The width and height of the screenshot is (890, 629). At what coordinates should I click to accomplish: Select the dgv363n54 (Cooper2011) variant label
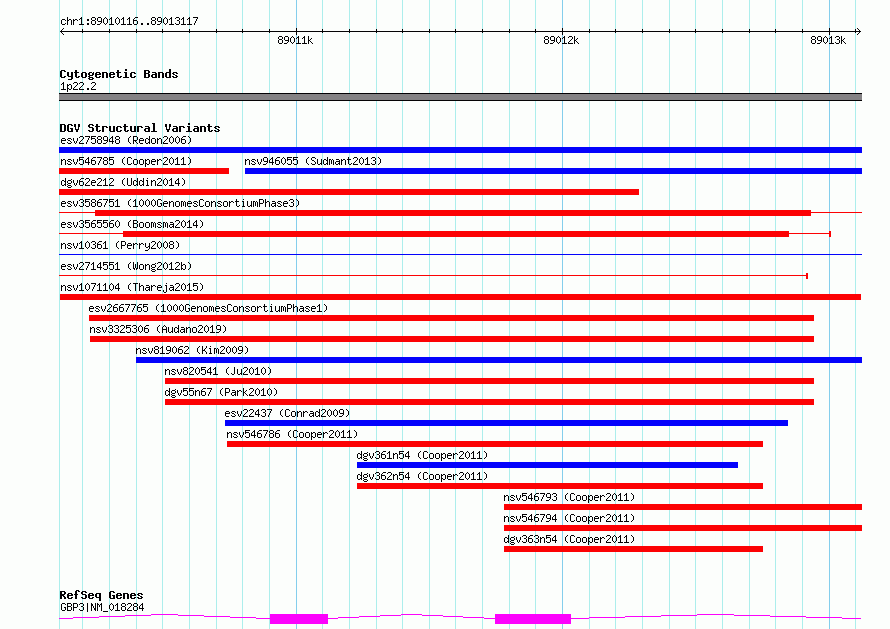tap(569, 539)
